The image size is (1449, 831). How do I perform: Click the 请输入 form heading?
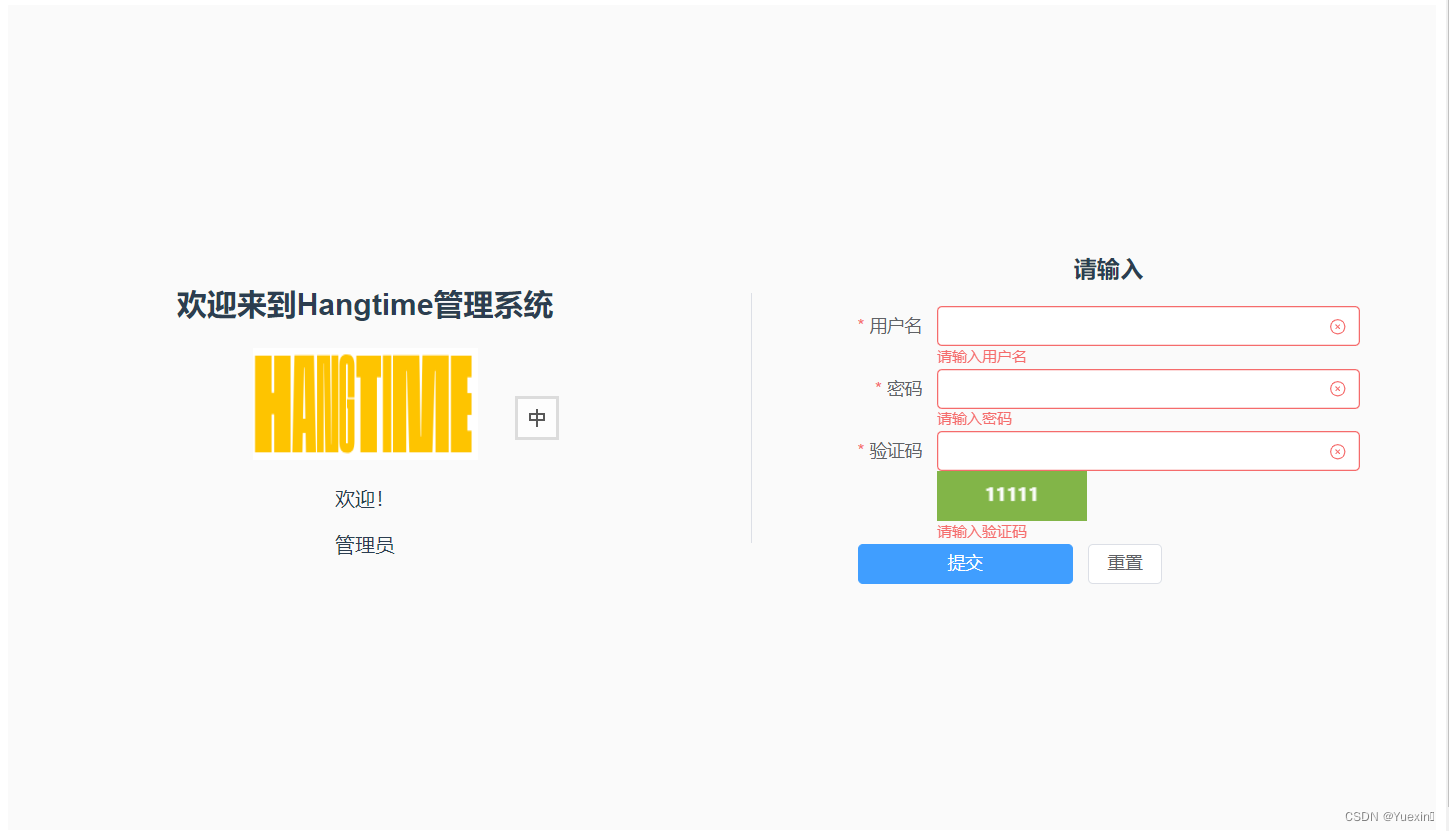pyautogui.click(x=1108, y=269)
